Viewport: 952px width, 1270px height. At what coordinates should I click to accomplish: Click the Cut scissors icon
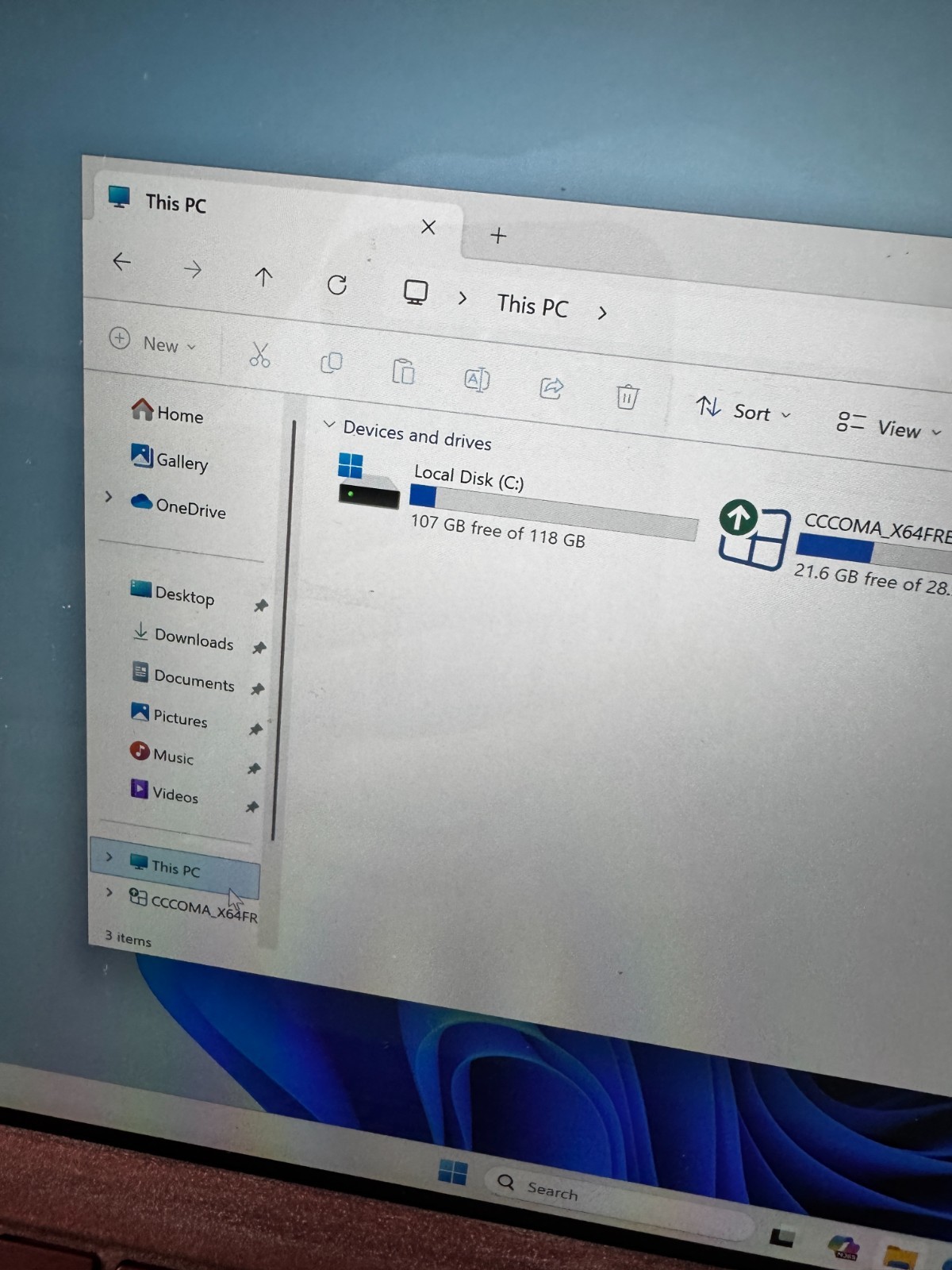[259, 355]
